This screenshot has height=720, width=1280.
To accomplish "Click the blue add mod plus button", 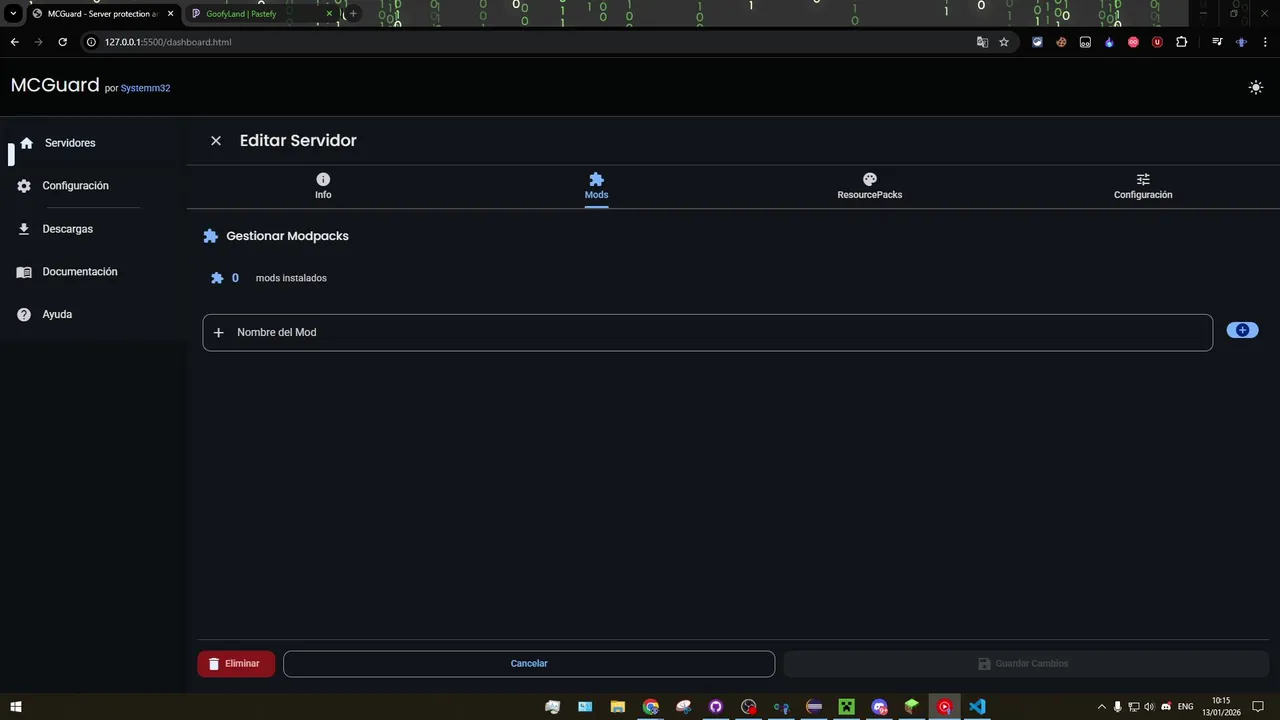I will click(1242, 330).
